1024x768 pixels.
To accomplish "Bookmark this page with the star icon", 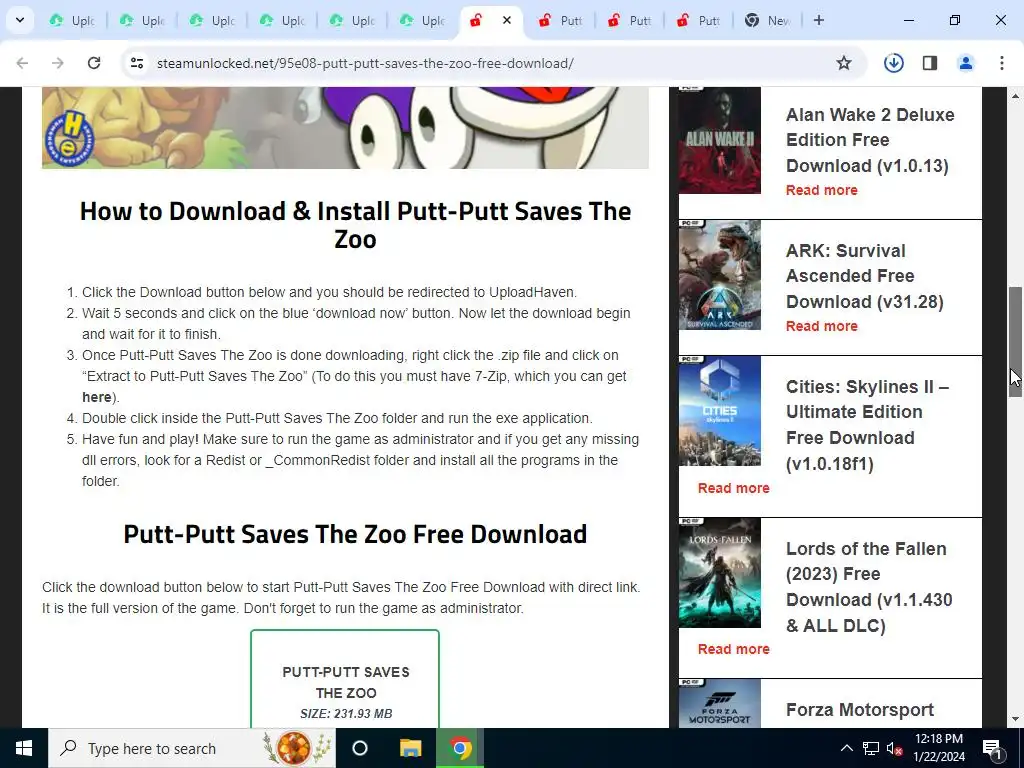I will (x=844, y=63).
